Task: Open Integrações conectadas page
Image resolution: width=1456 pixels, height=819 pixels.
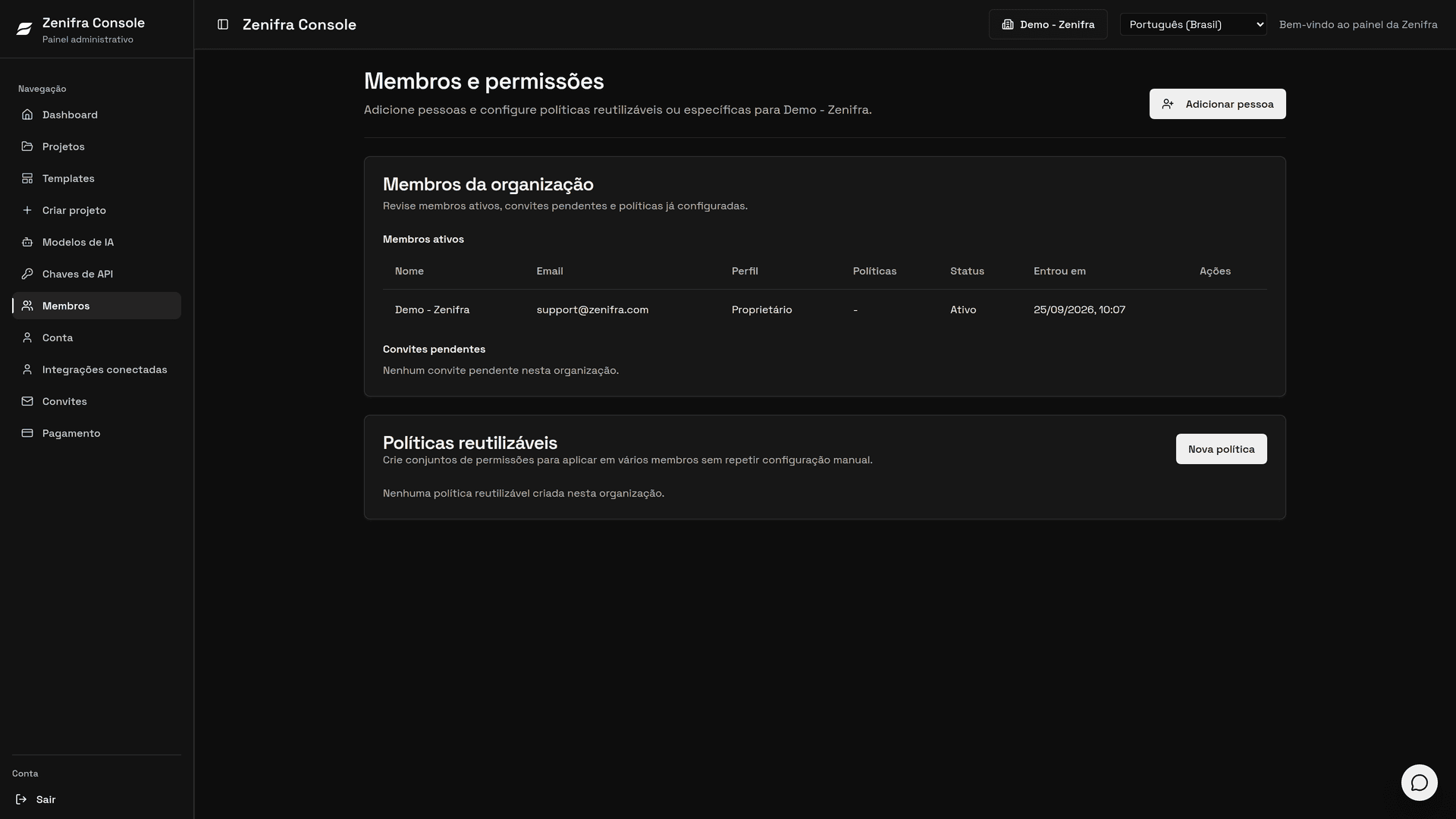Action: click(x=96, y=369)
